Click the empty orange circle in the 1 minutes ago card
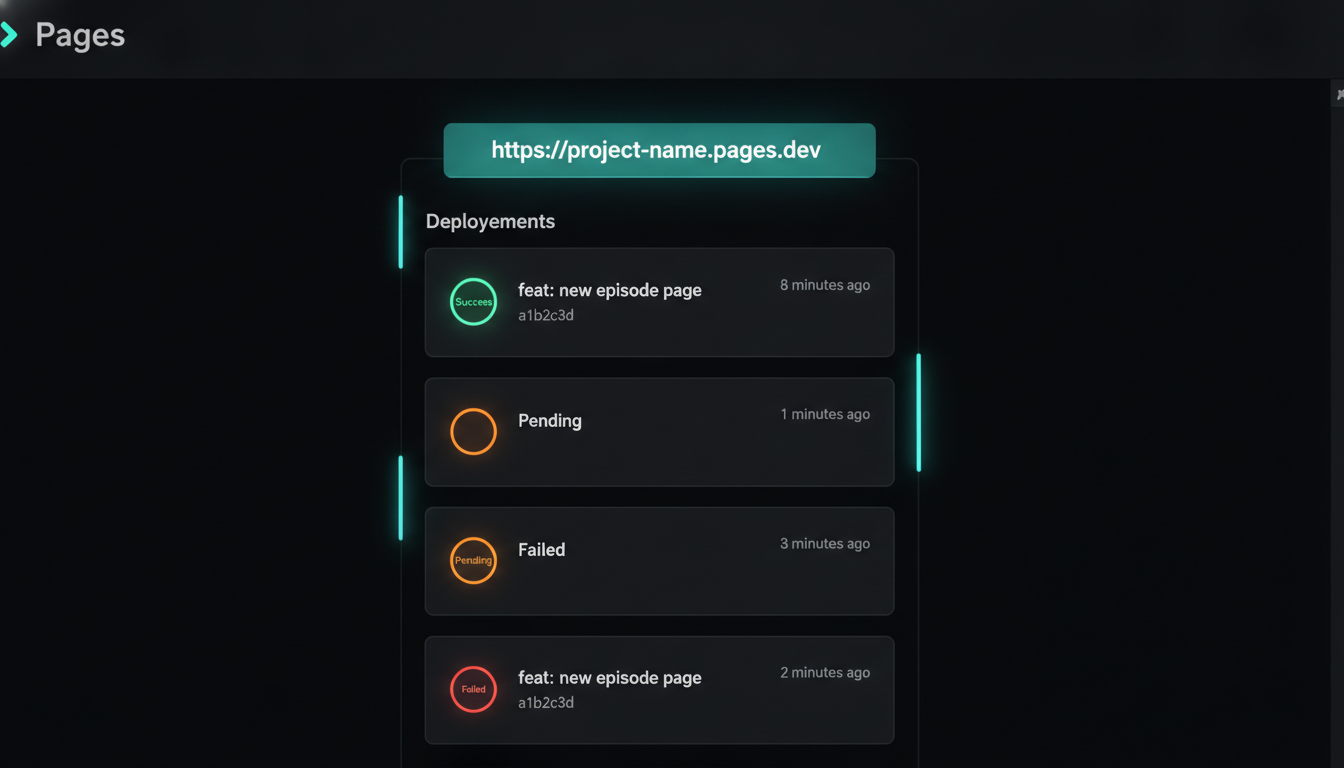 pos(474,431)
